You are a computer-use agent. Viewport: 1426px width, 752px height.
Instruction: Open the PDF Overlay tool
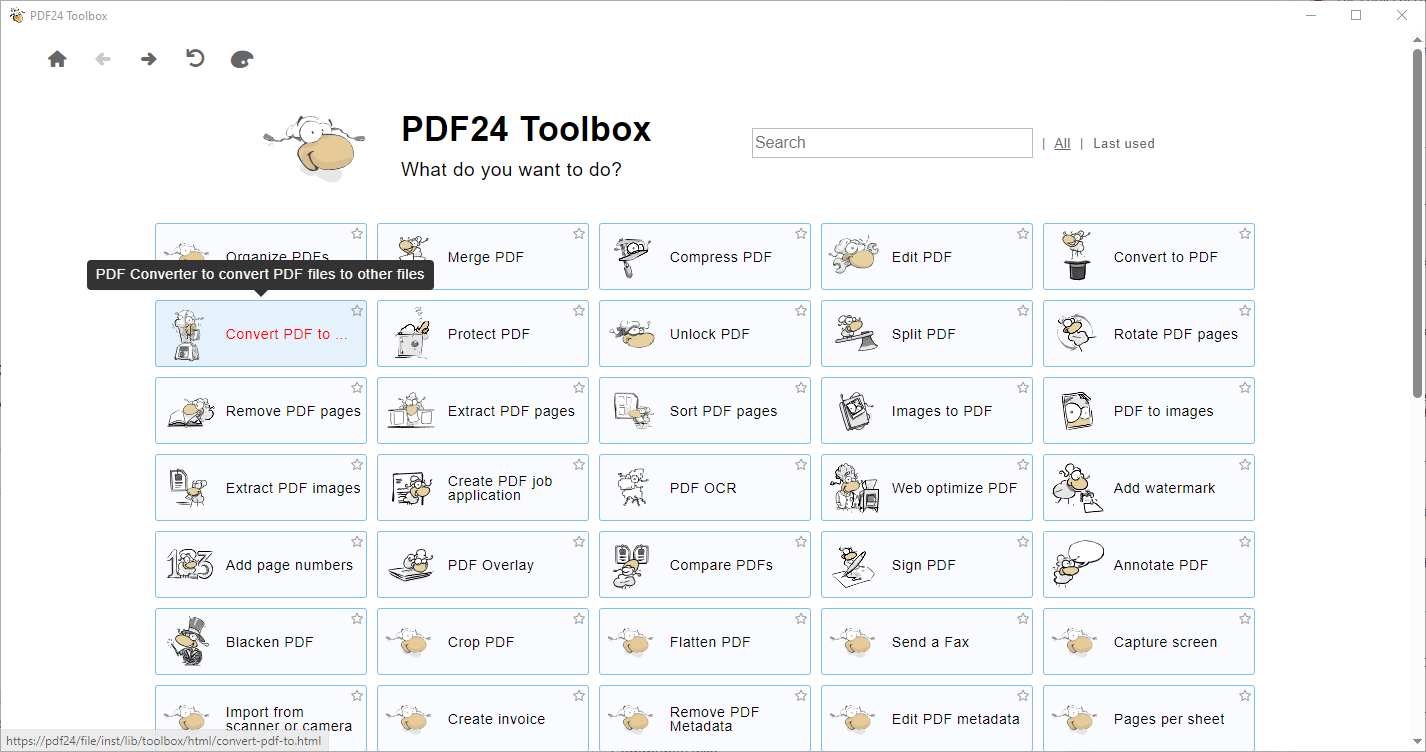point(483,565)
